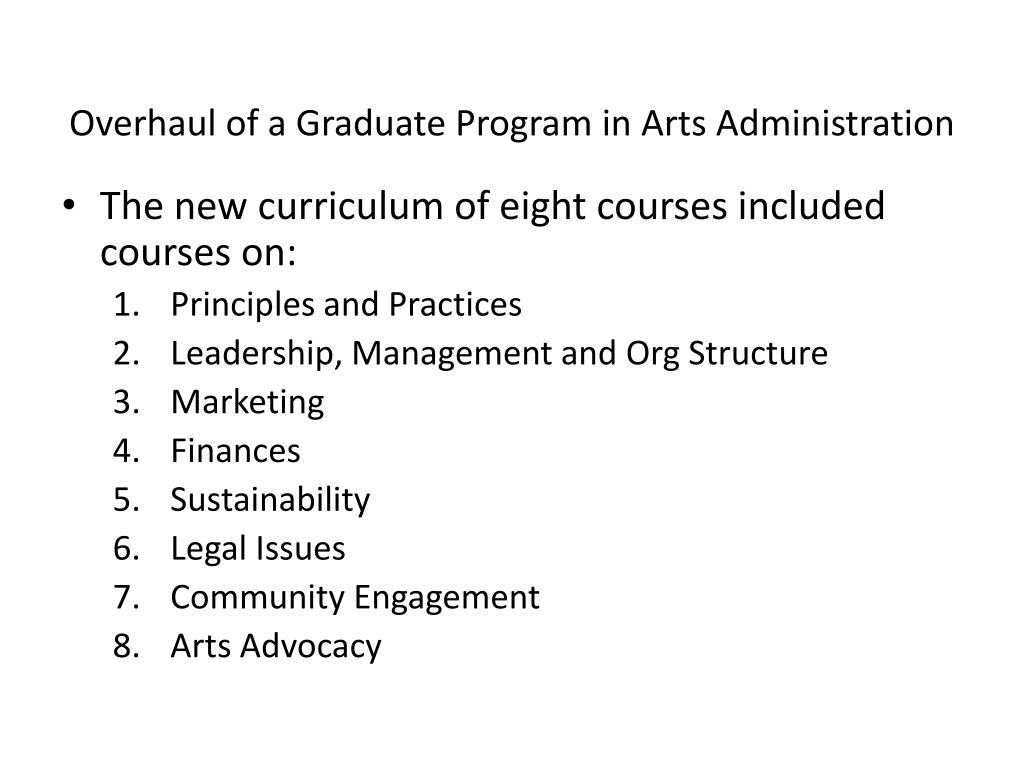
Task: Click the number 5 list marker
Action: pyautogui.click(x=127, y=500)
